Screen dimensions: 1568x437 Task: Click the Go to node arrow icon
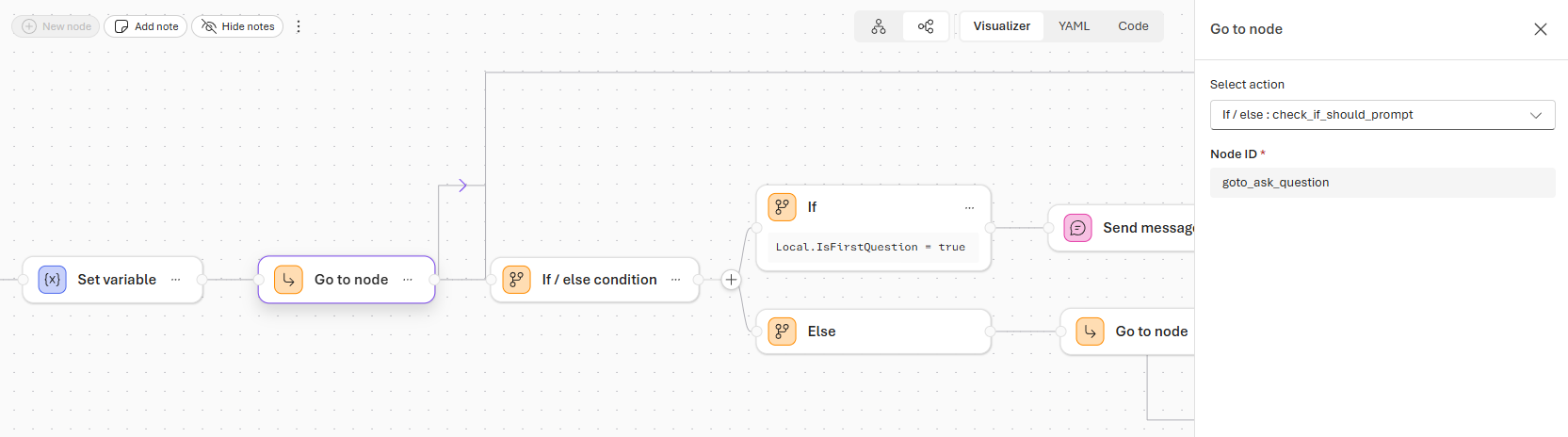(288, 280)
